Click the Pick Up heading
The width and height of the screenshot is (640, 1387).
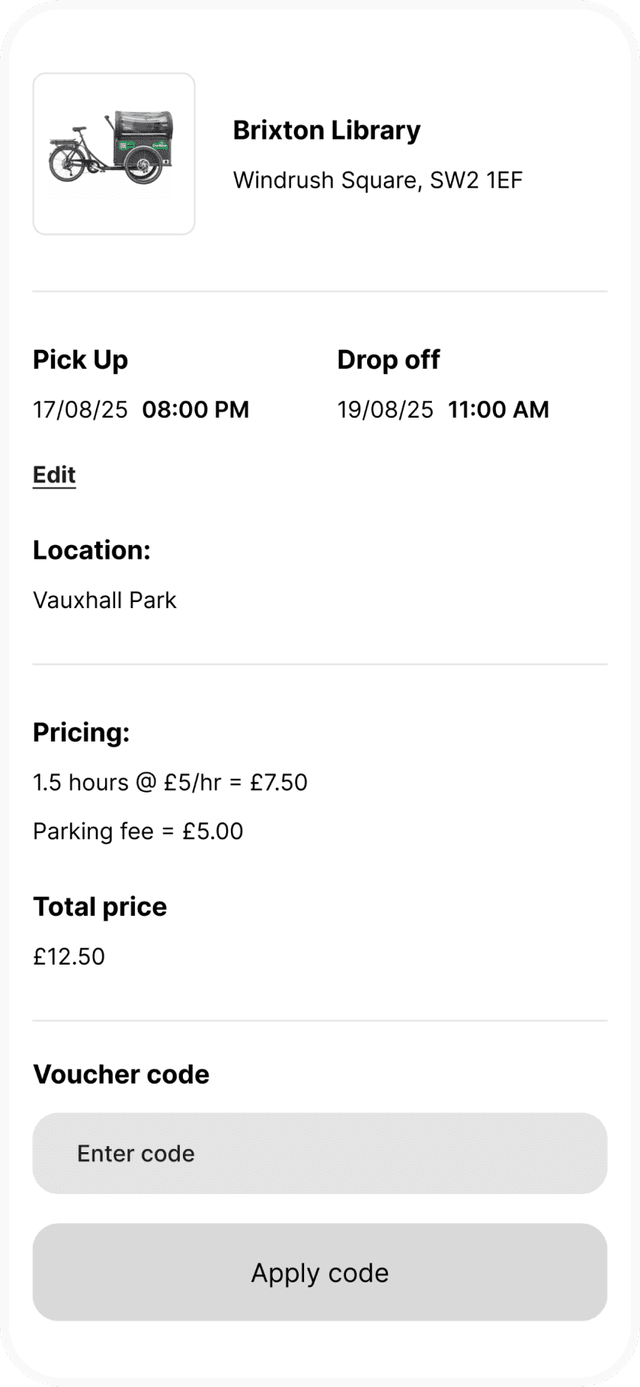(x=80, y=360)
